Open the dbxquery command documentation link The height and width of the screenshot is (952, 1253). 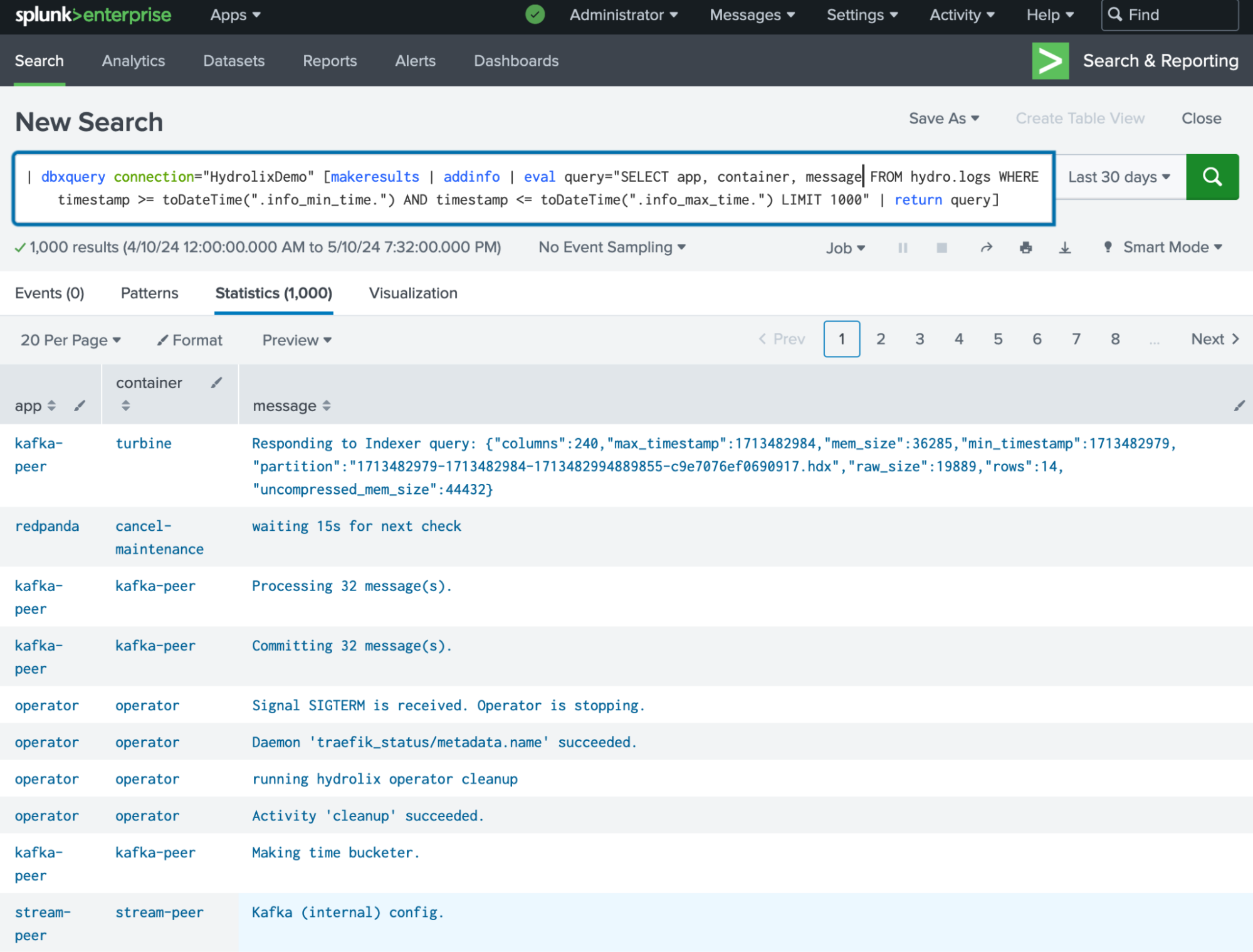pyautogui.click(x=73, y=177)
